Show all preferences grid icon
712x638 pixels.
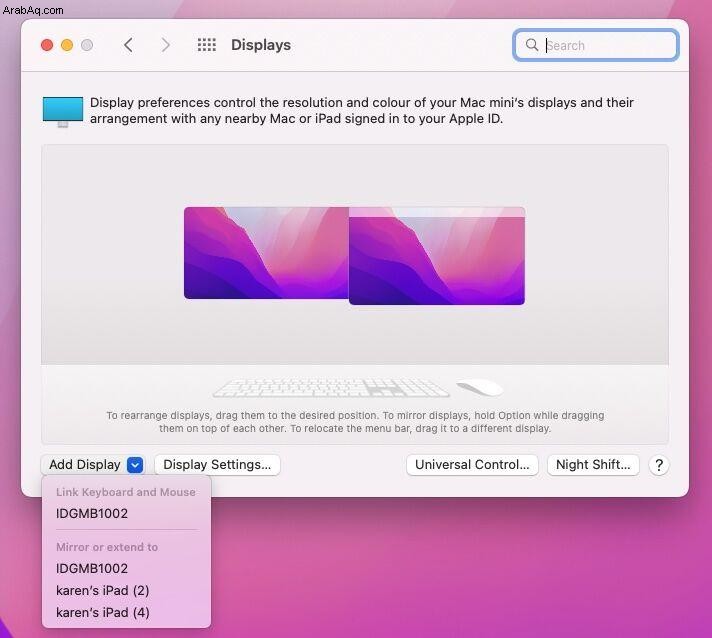pyautogui.click(x=207, y=45)
